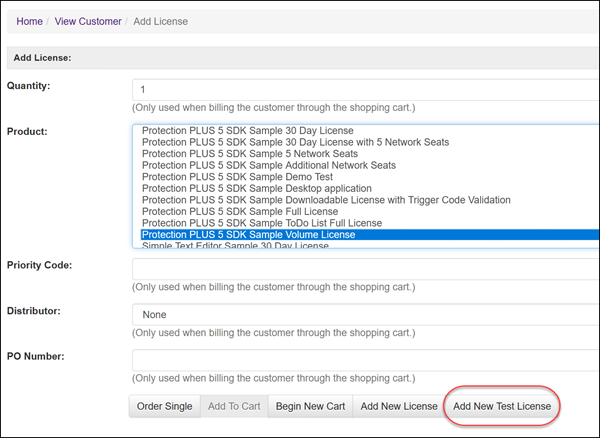Viewport: 600px width, 438px height.
Task: Open the Home breadcrumb link
Action: point(29,21)
